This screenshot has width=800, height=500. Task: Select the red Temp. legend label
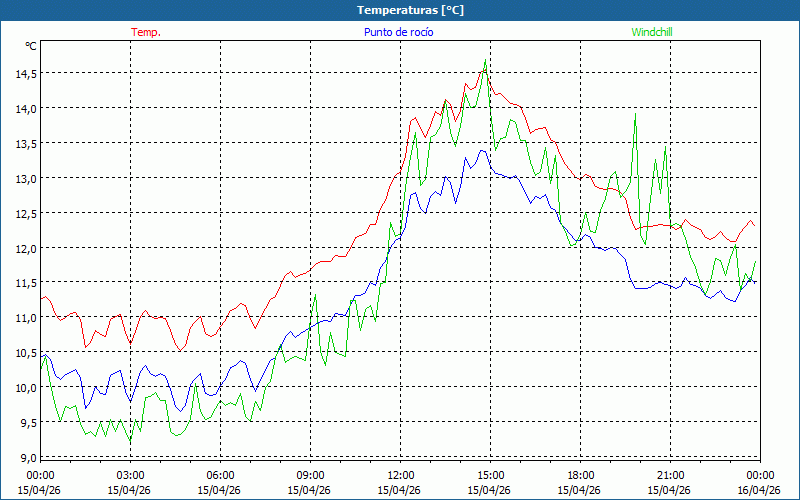point(146,32)
